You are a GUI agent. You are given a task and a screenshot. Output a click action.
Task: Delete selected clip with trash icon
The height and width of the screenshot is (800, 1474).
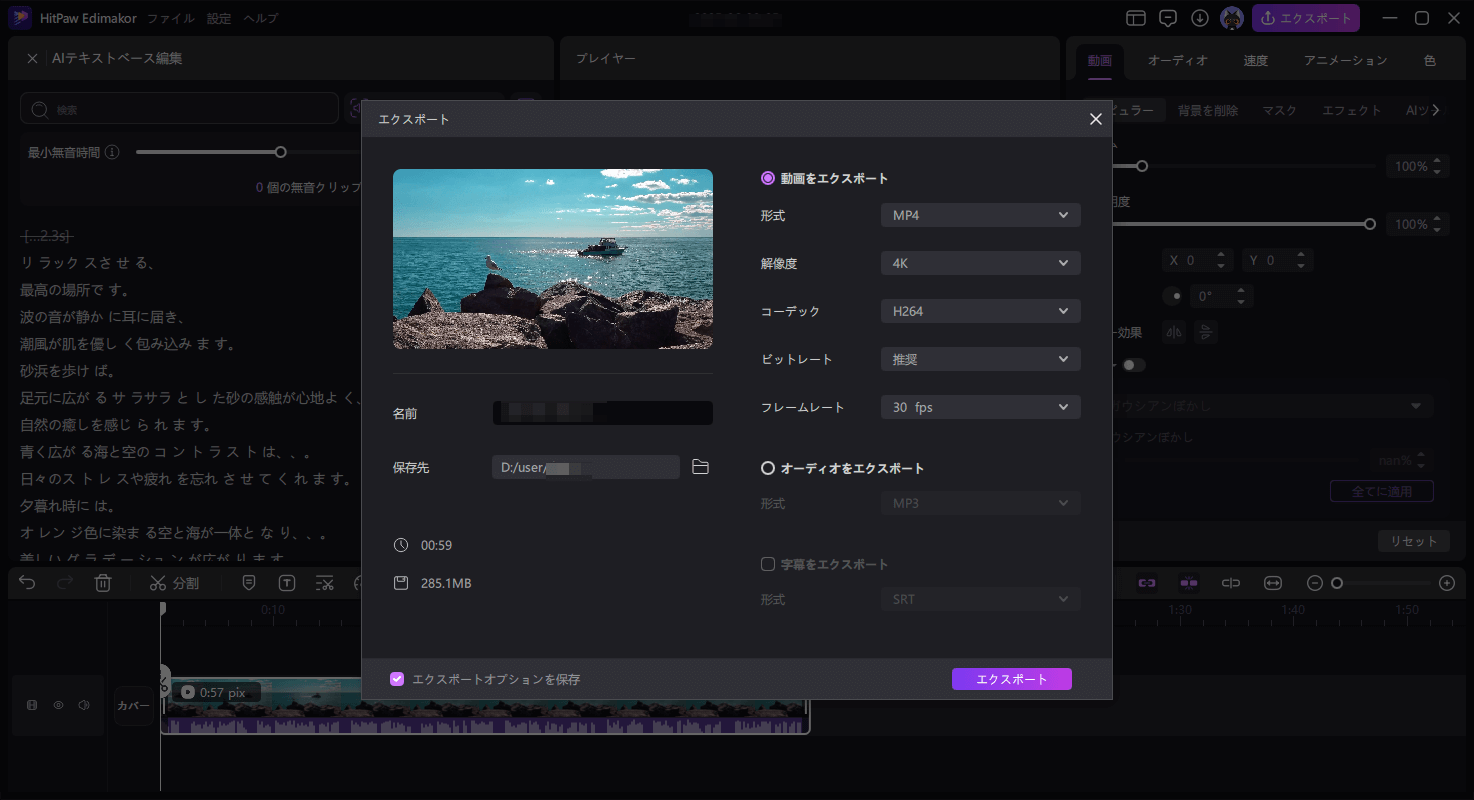pos(103,583)
